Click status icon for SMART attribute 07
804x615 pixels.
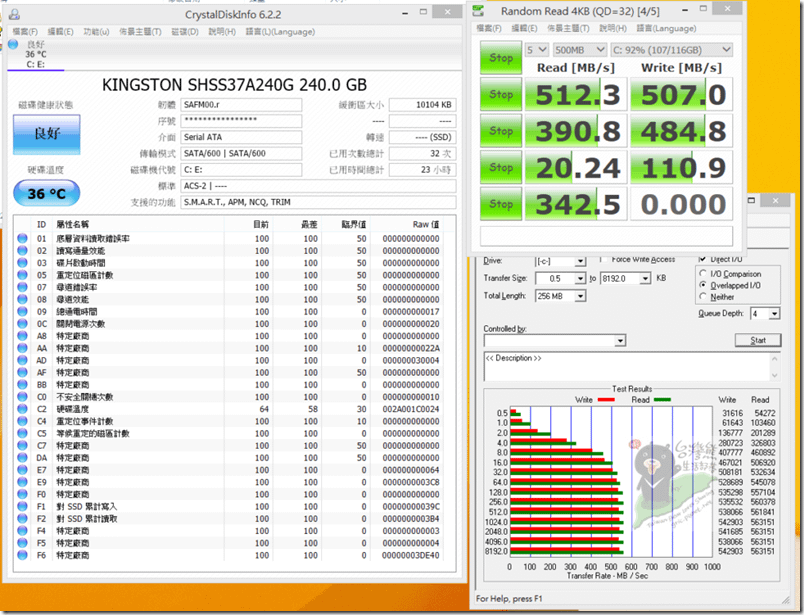[x=22, y=287]
